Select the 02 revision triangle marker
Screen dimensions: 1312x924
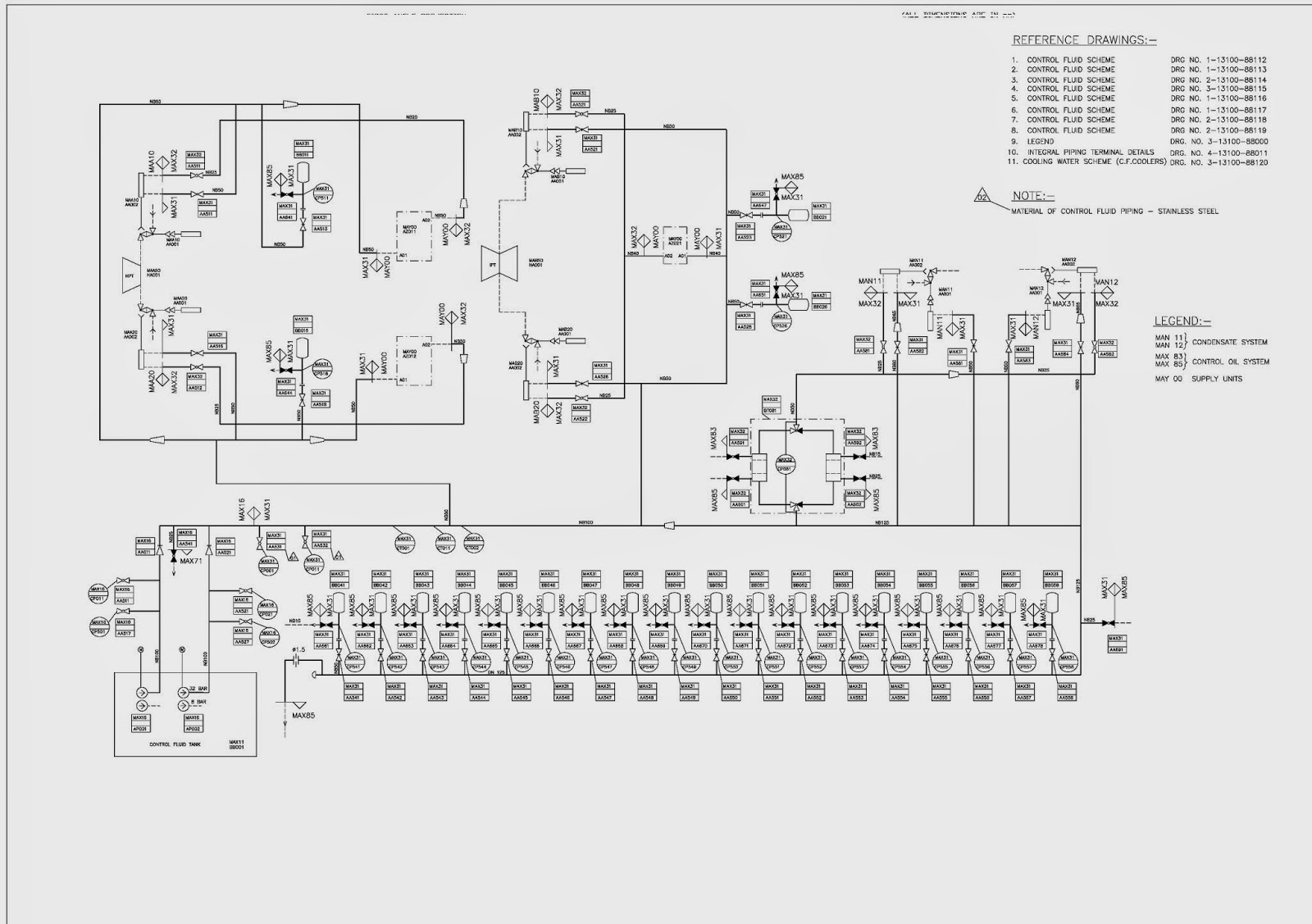[x=984, y=196]
